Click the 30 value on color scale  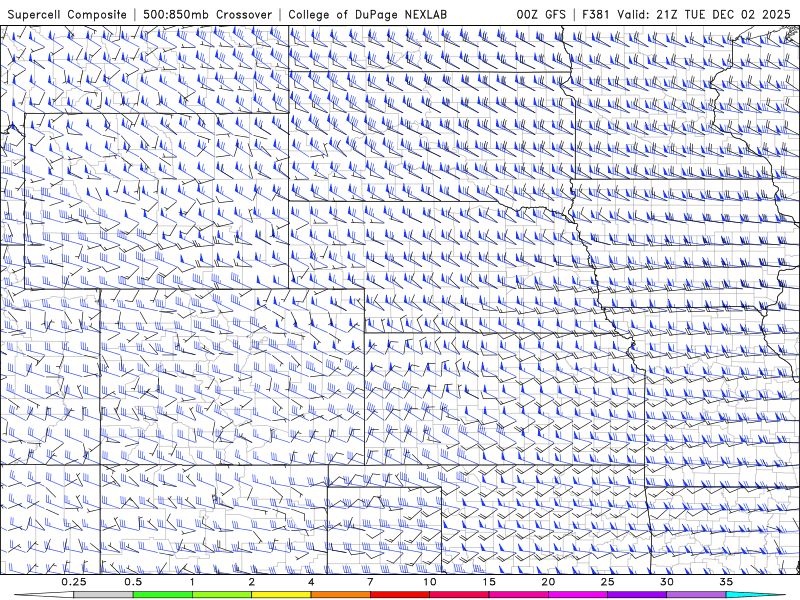pyautogui.click(x=667, y=582)
